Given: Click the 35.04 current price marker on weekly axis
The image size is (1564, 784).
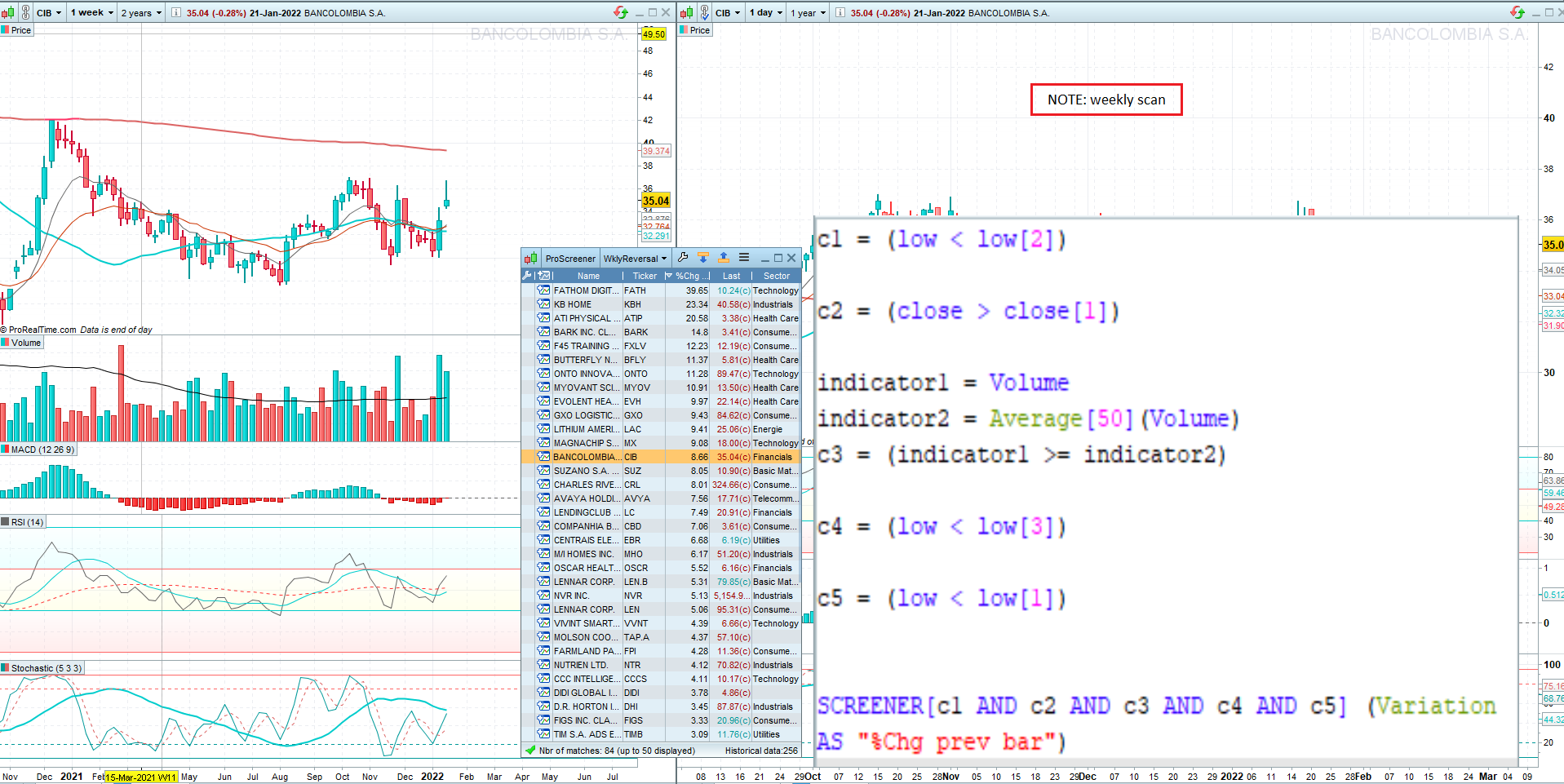Looking at the screenshot, I should [656, 201].
